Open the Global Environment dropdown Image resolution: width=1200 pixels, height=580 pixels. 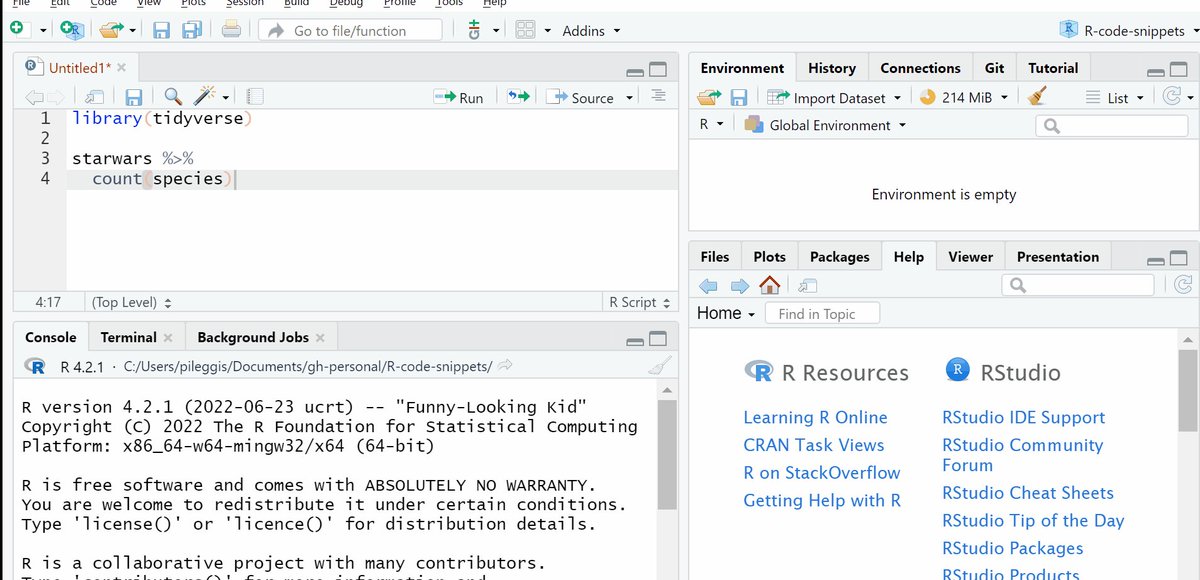point(825,125)
